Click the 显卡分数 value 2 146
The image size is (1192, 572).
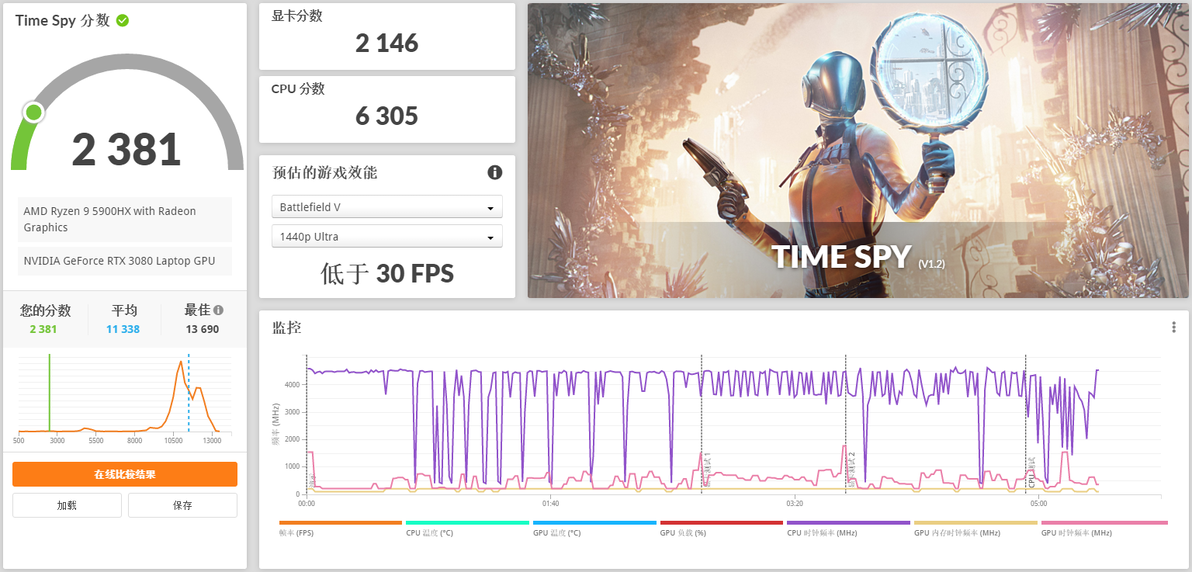tap(387, 43)
